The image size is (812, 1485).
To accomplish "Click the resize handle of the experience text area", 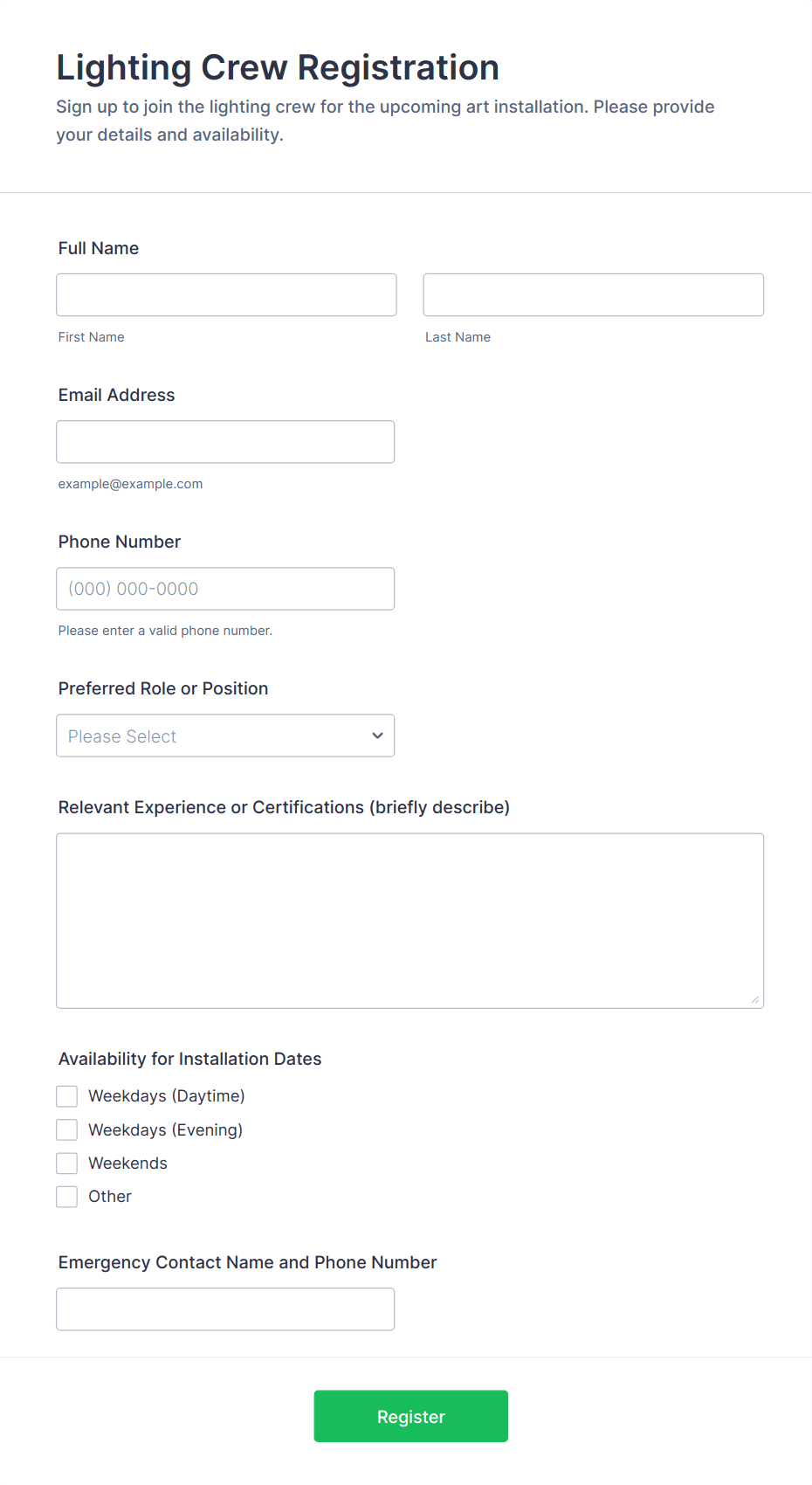I will 755,1000.
